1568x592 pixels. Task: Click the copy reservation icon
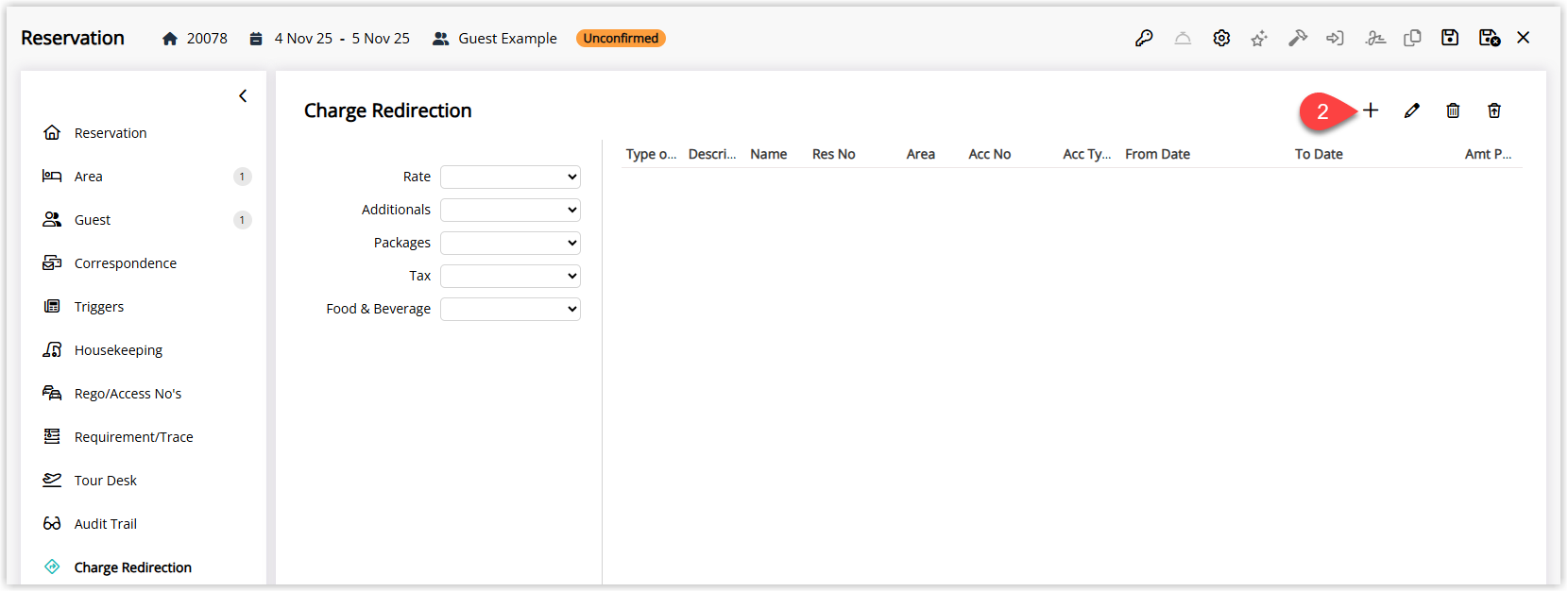[x=1412, y=38]
